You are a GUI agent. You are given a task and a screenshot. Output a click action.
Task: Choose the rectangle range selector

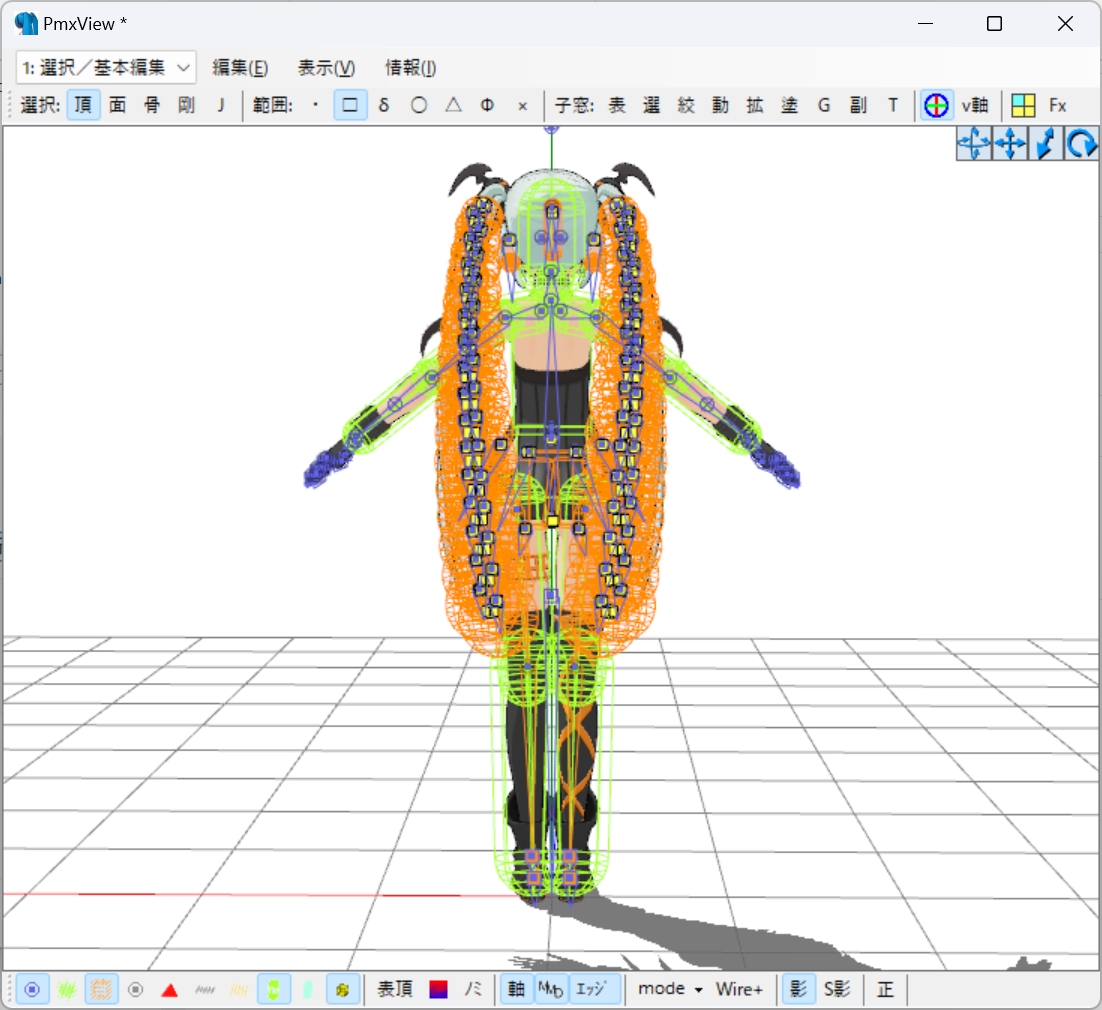pyautogui.click(x=350, y=105)
